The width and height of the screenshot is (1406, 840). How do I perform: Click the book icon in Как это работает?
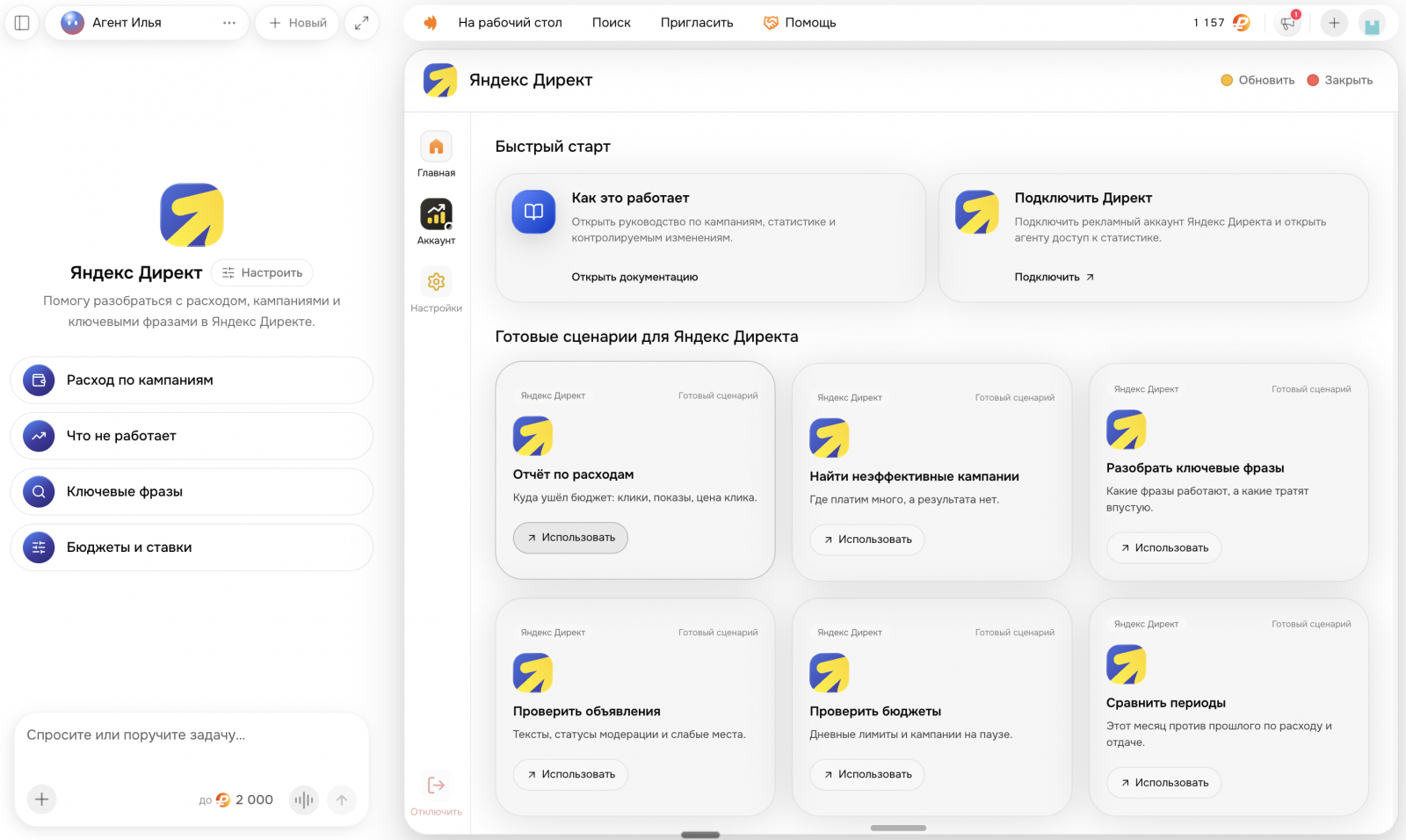coord(533,212)
